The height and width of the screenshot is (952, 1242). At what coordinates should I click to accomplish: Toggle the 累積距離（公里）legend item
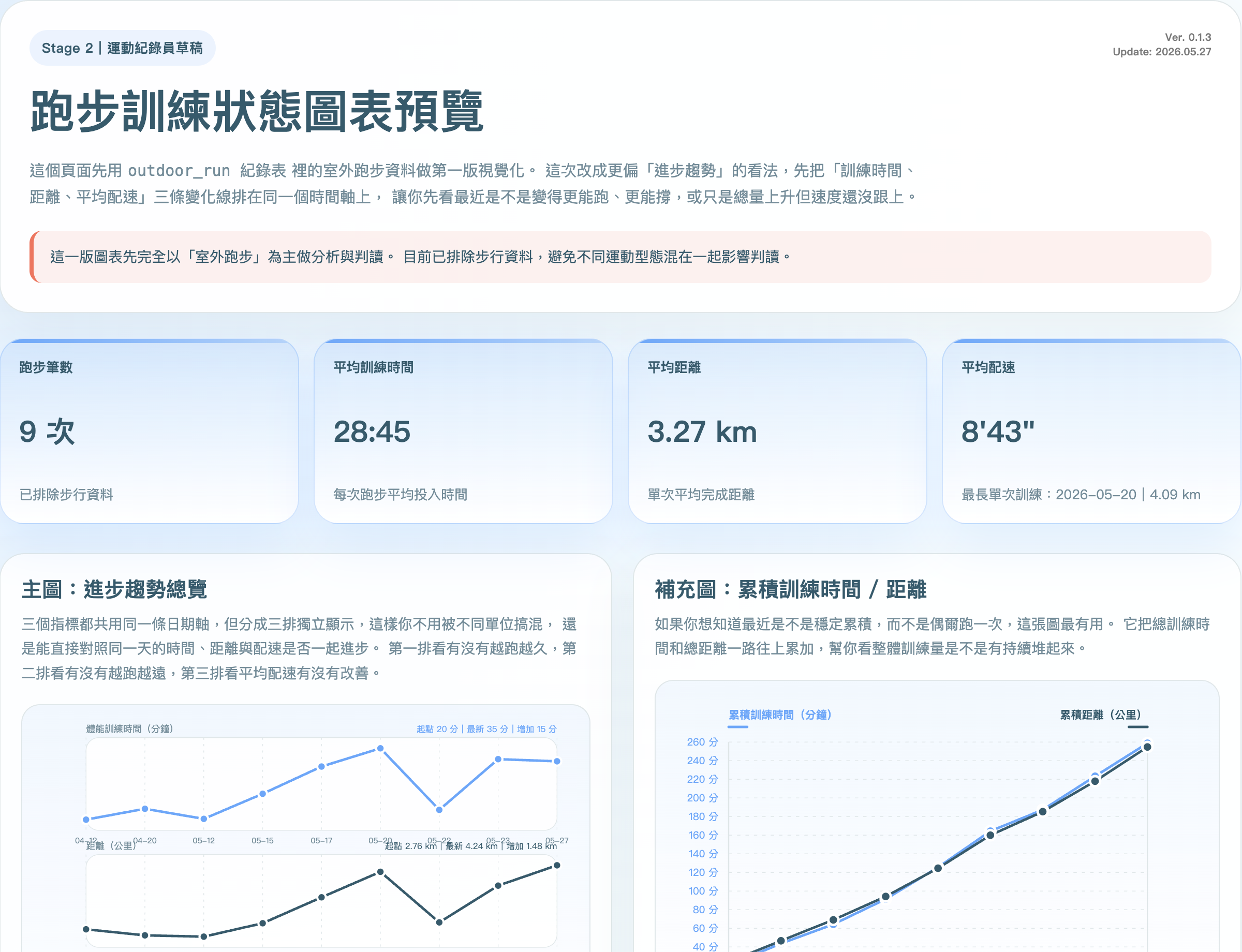[x=1101, y=715]
